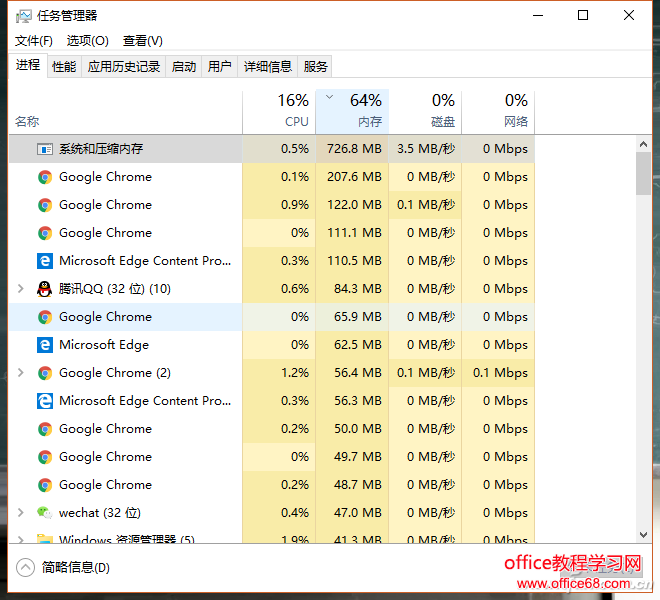Click the process list scroll-up arrow
The width and height of the screenshot is (660, 600).
click(643, 144)
